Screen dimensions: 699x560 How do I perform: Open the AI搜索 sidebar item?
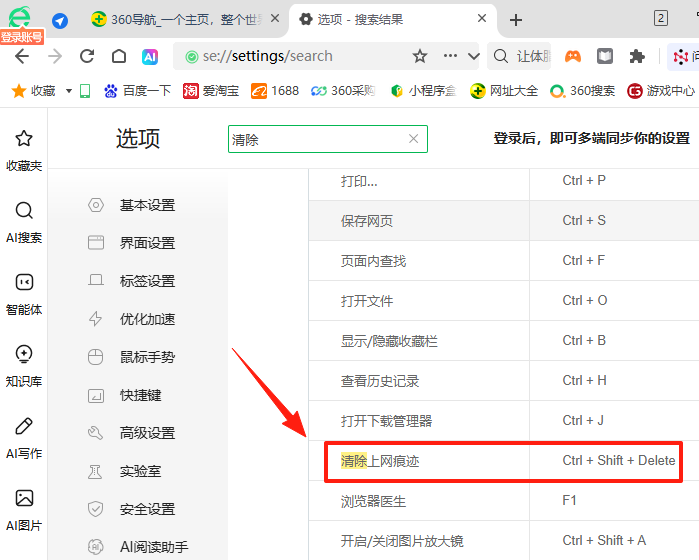click(24, 223)
